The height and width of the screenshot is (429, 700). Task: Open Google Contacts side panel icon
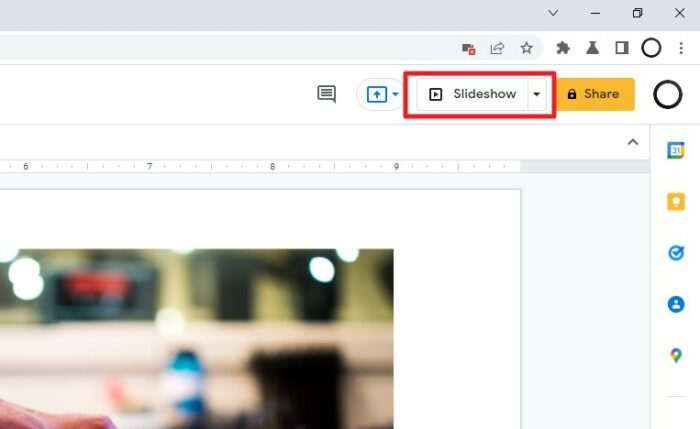(676, 304)
